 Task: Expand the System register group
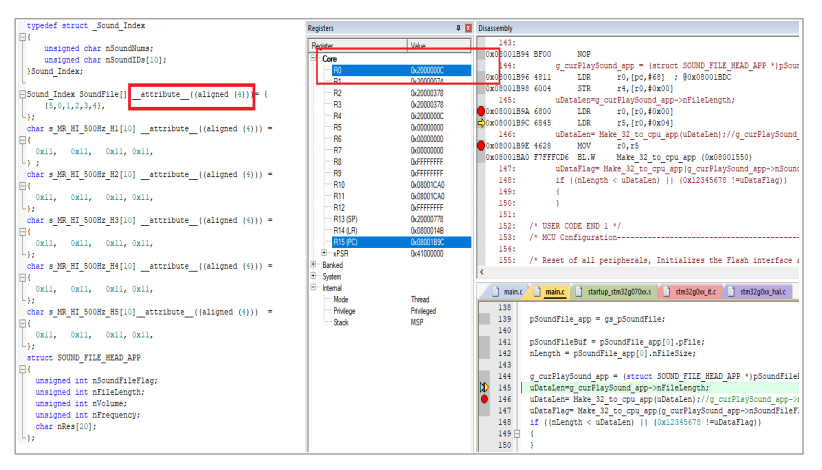coord(314,276)
